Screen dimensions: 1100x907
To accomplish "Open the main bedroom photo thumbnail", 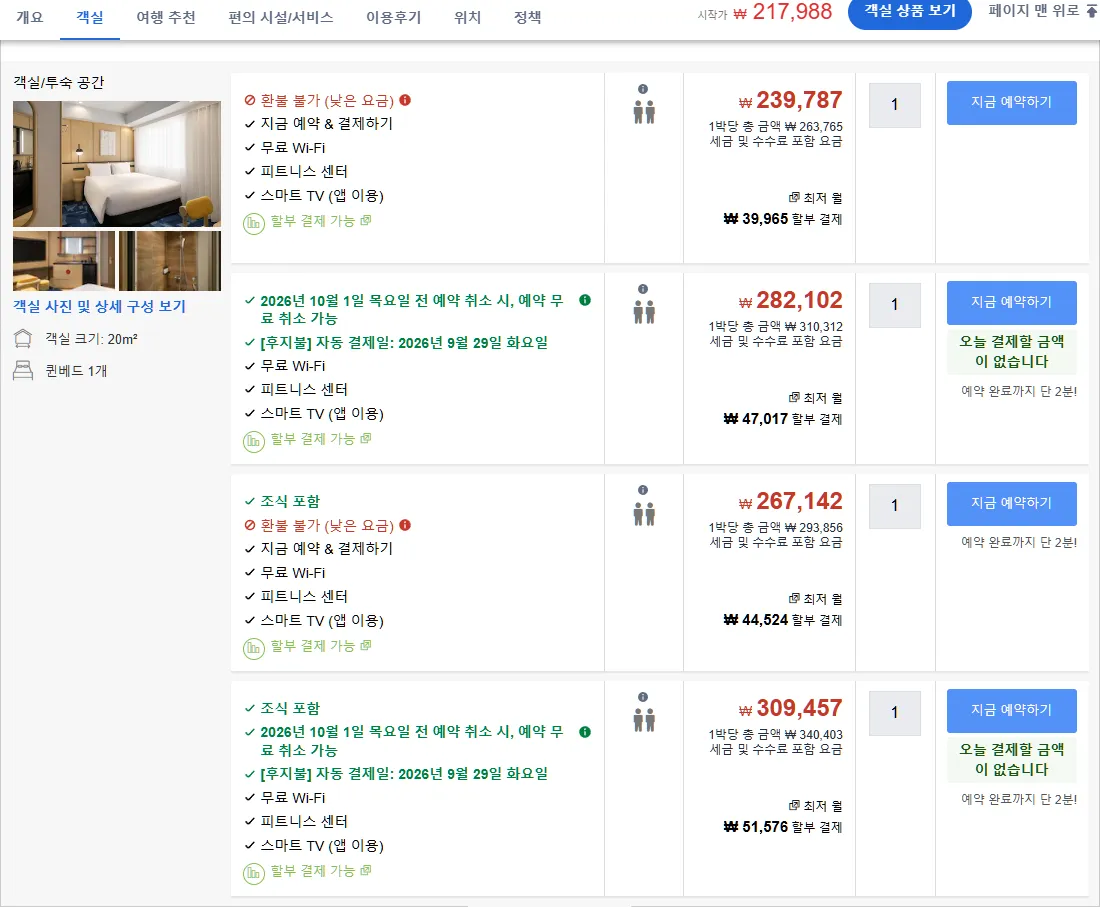I will [116, 163].
